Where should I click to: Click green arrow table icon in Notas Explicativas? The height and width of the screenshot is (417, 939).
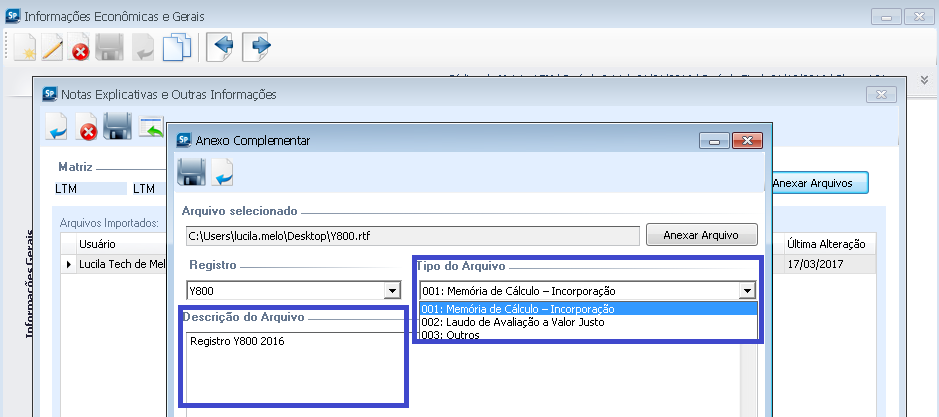(152, 126)
